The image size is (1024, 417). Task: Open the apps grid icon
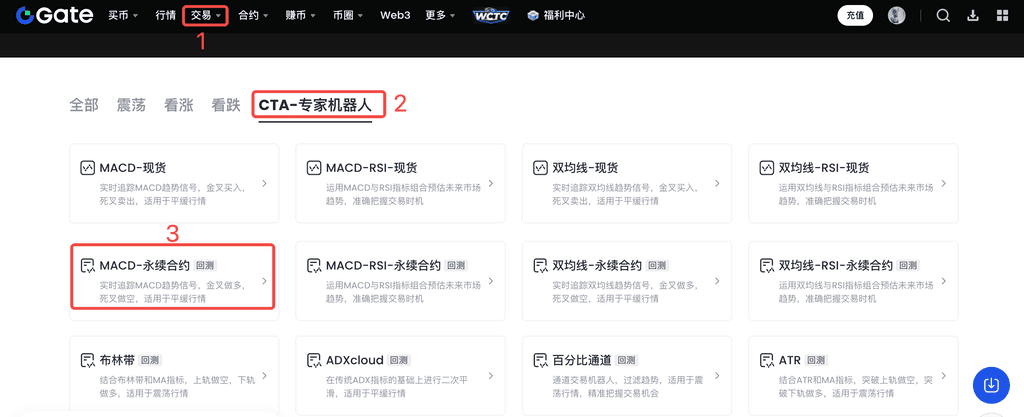pyautogui.click(x=1002, y=15)
